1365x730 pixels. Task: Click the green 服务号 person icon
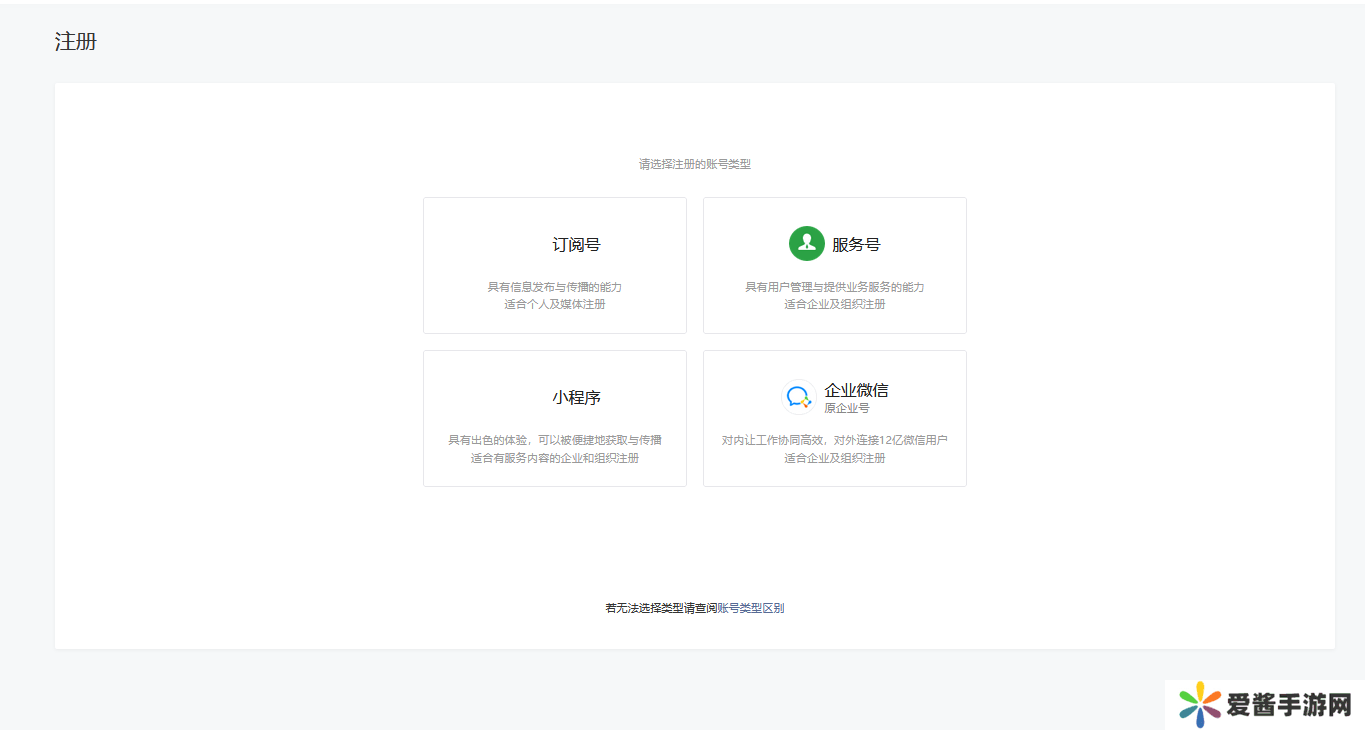click(806, 244)
